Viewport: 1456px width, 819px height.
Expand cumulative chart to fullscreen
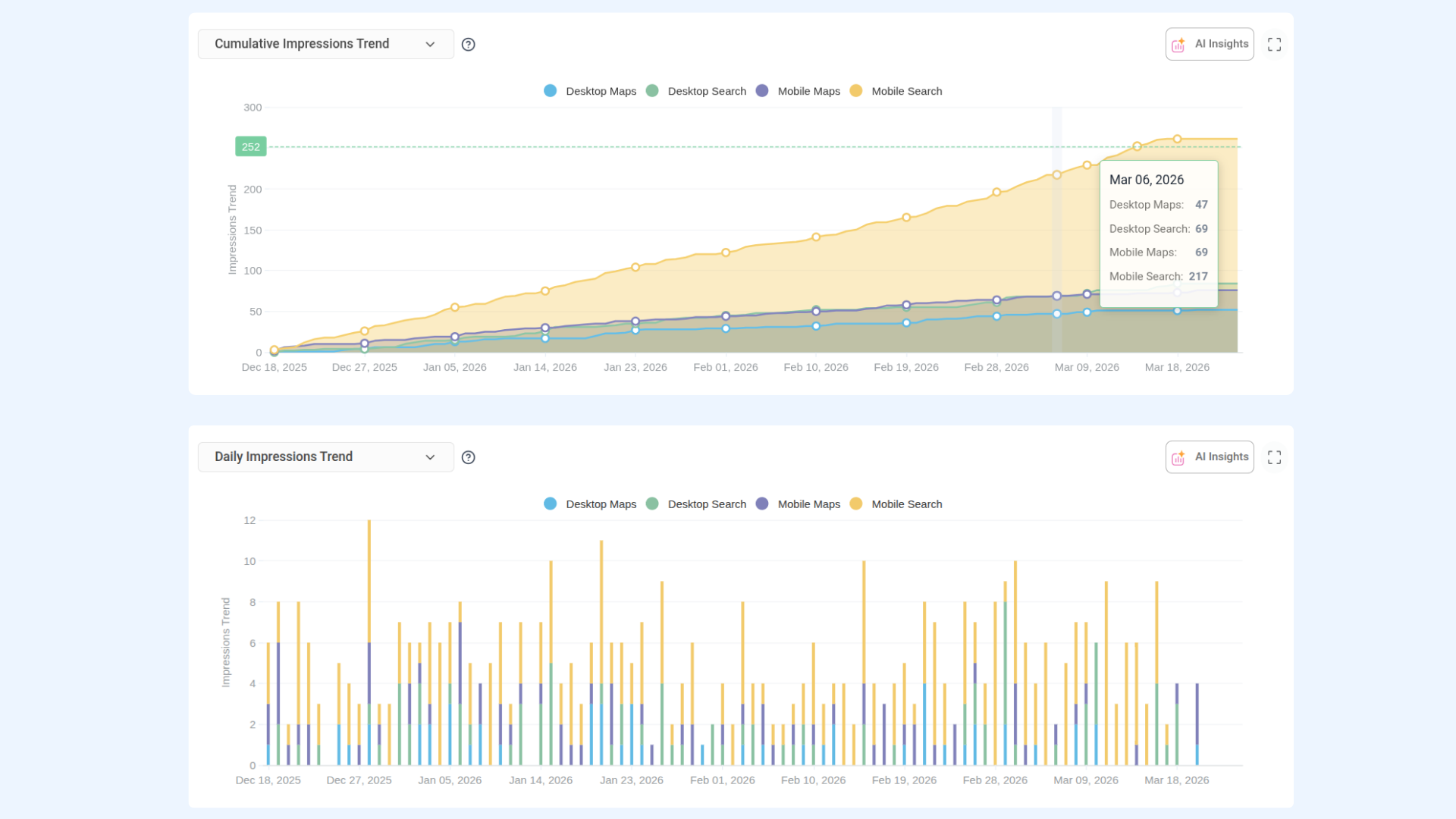1274,45
